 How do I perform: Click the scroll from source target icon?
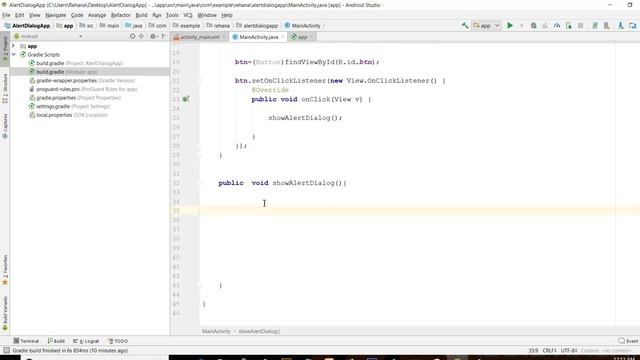132,36
